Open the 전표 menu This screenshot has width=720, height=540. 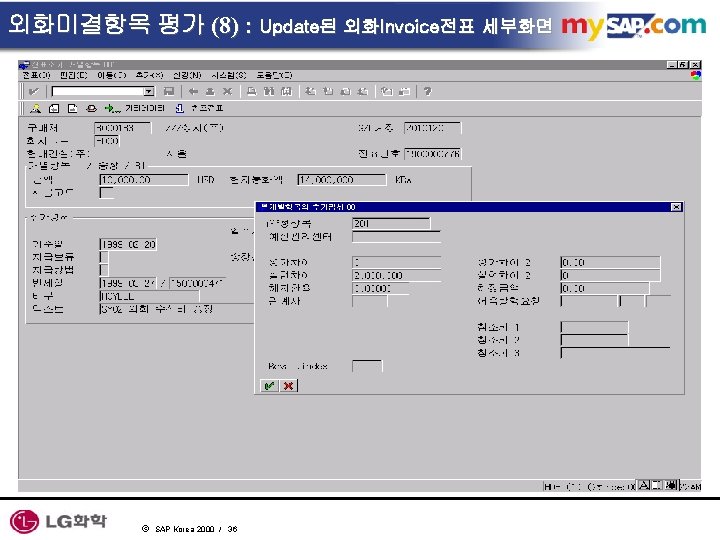[36, 75]
